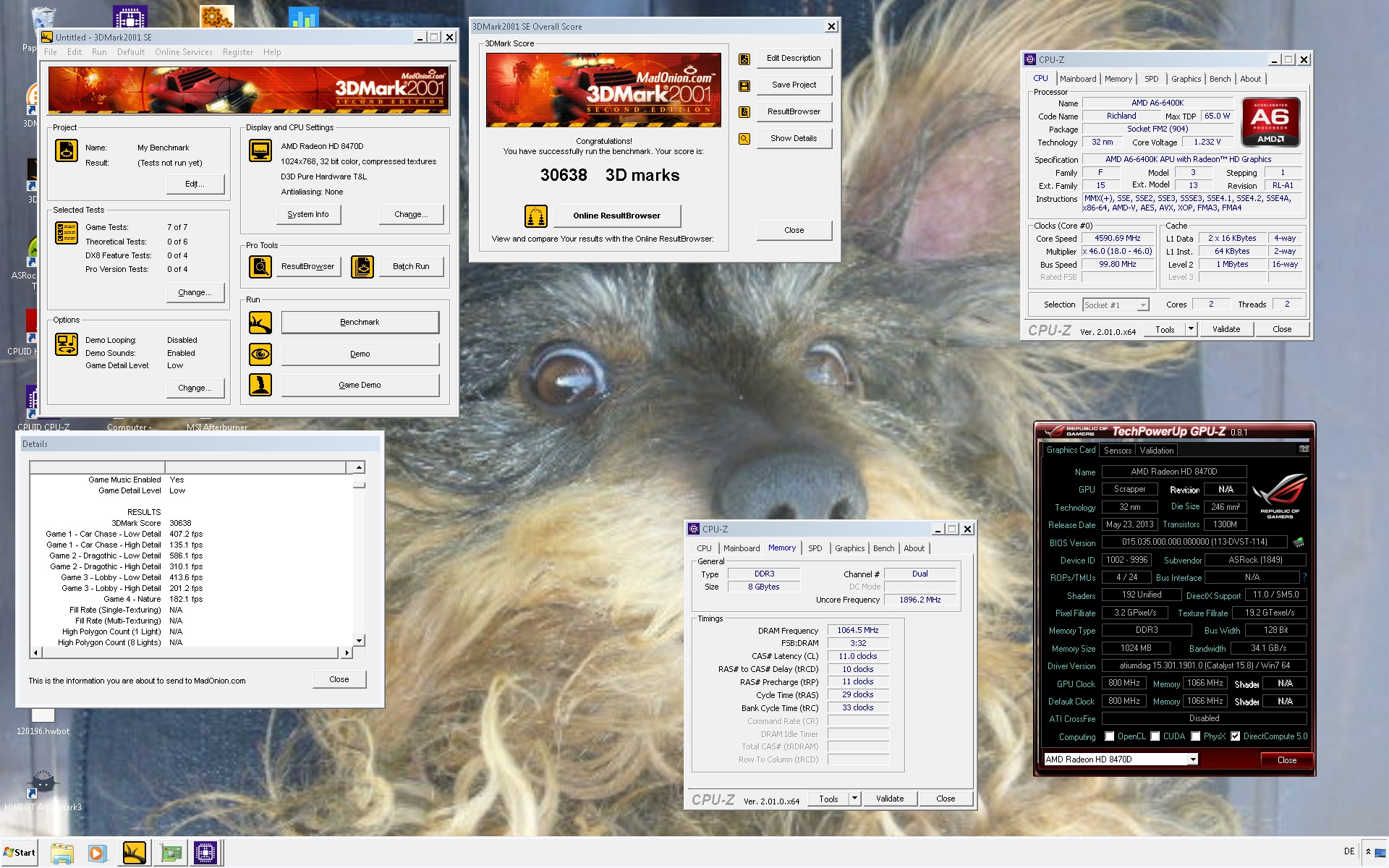Click Close in the Details panel
Image resolution: width=1389 pixels, height=868 pixels.
(x=339, y=679)
